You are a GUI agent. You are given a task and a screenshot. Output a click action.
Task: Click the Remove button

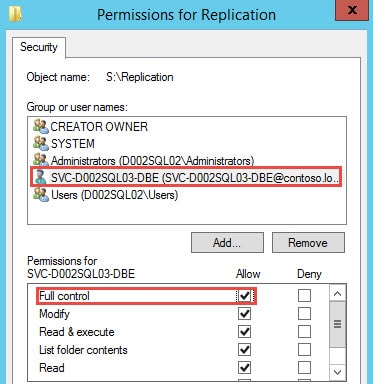point(308,243)
